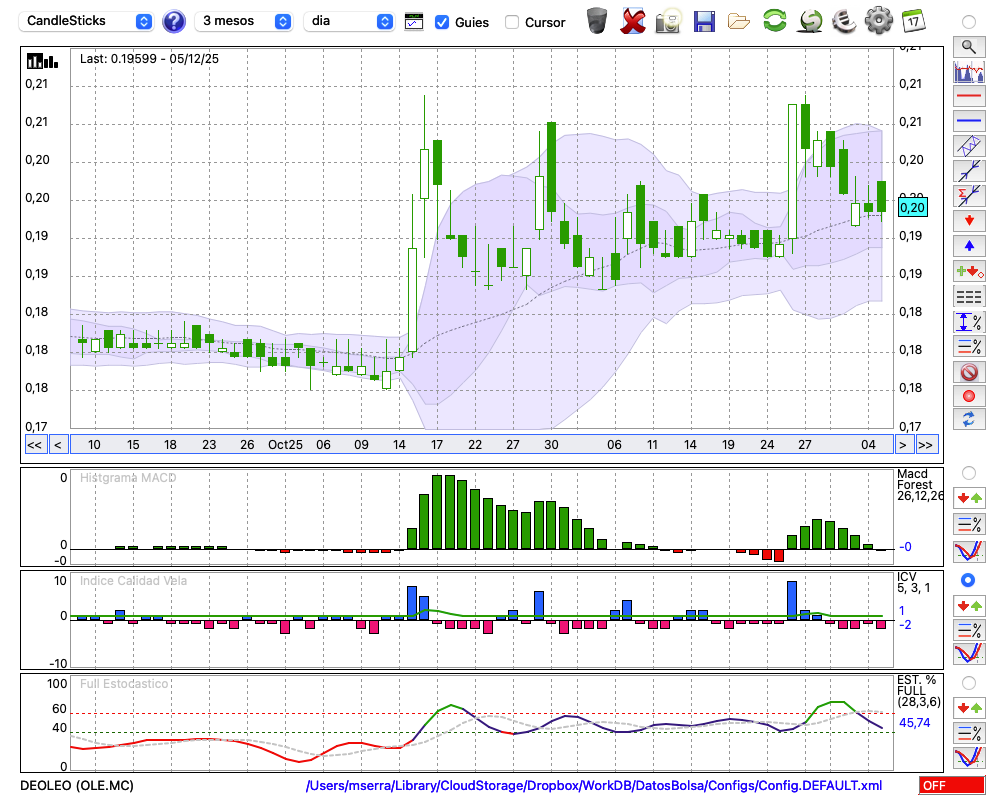Click the red prohibition sign icon
Image resolution: width=1000 pixels, height=800 pixels.
click(x=968, y=372)
